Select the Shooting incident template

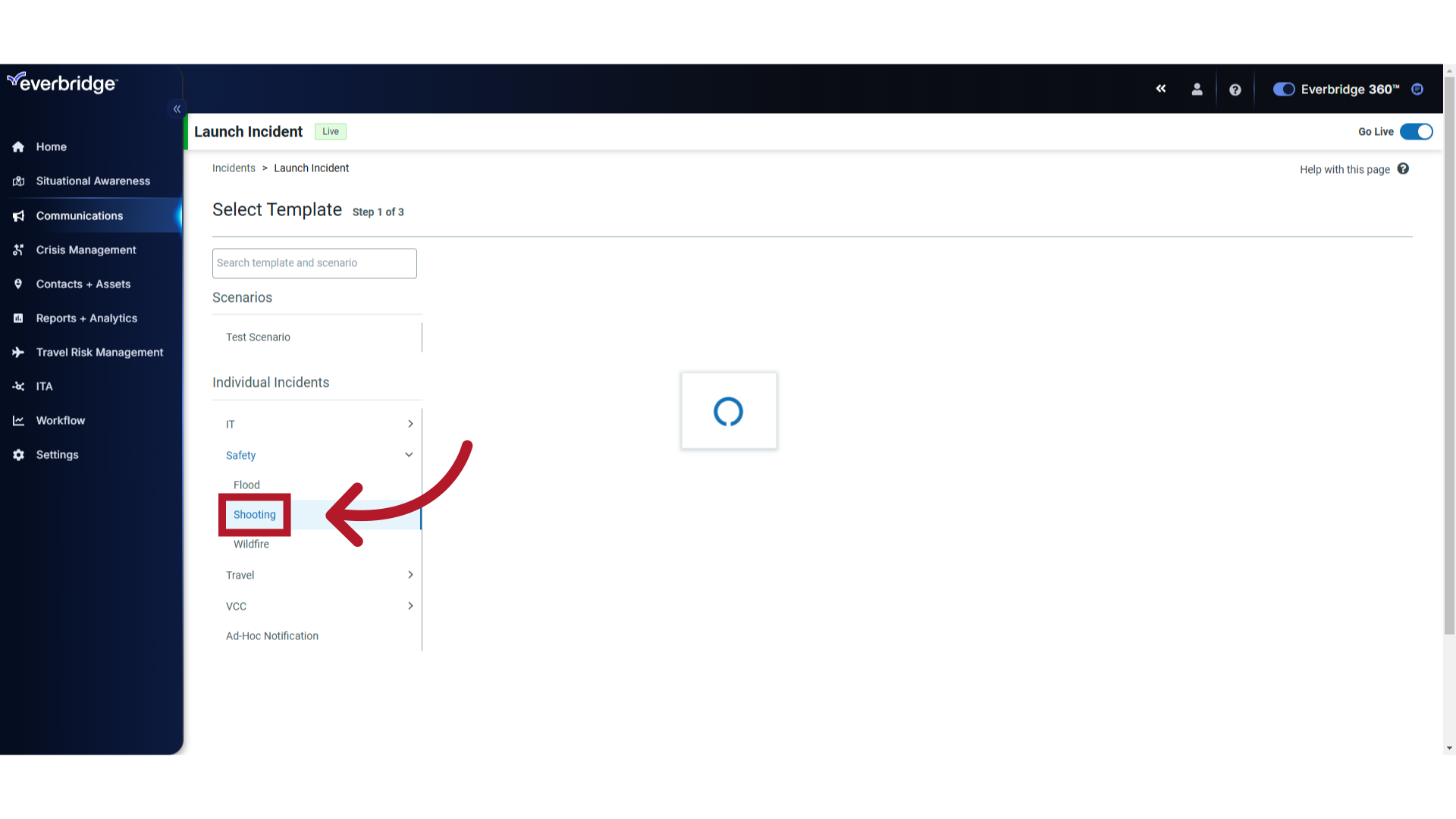[x=254, y=514]
